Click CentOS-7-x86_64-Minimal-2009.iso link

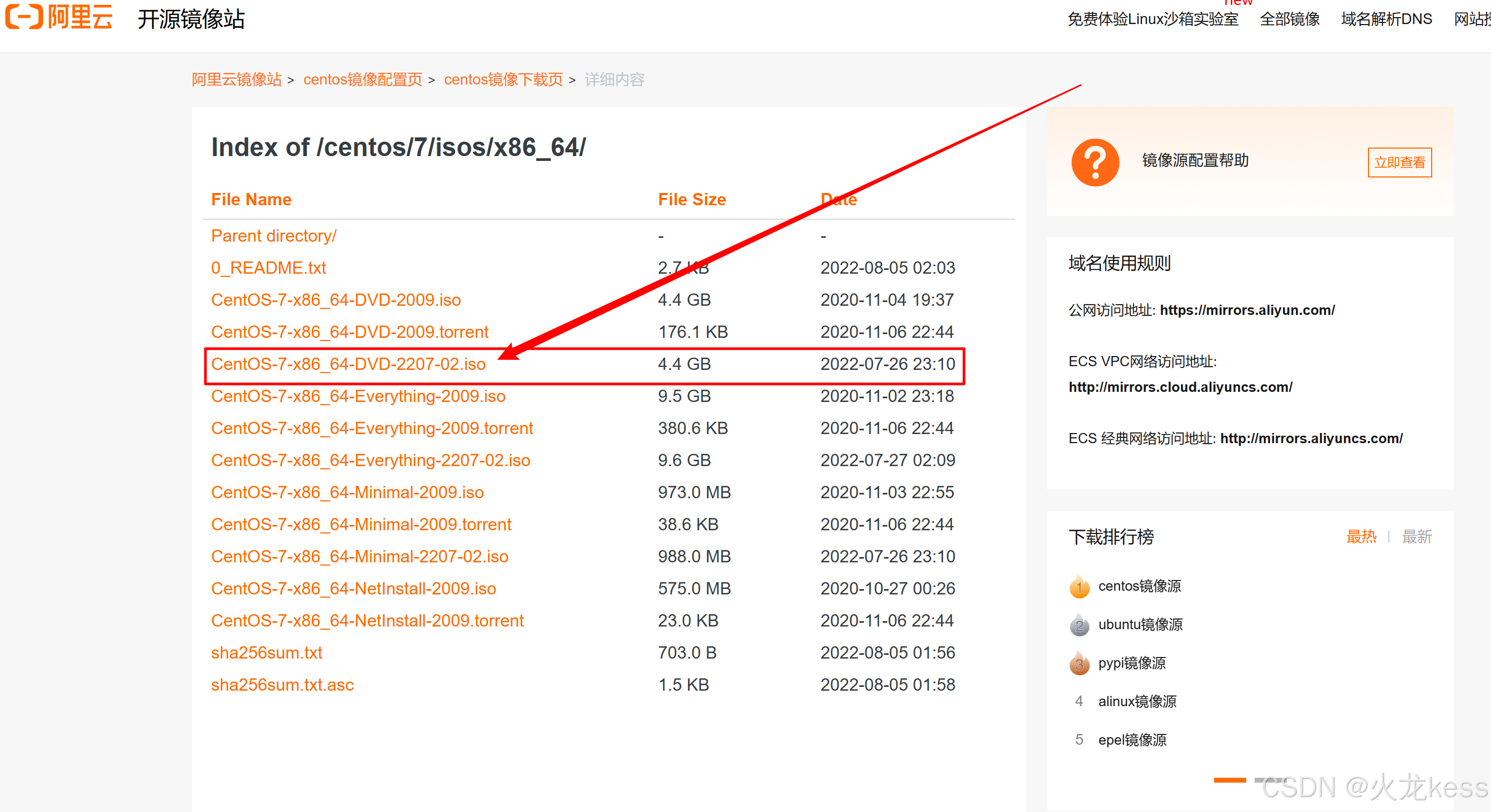coord(347,492)
